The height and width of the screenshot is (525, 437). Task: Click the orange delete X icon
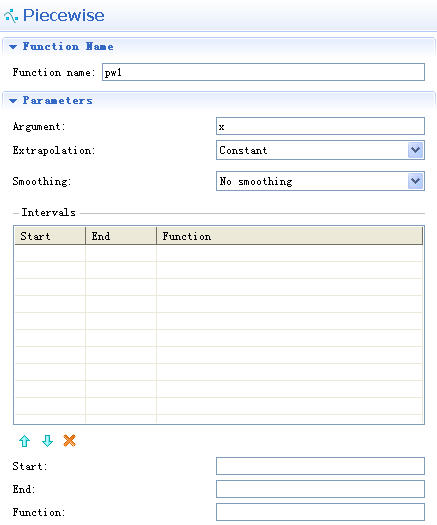[x=70, y=441]
